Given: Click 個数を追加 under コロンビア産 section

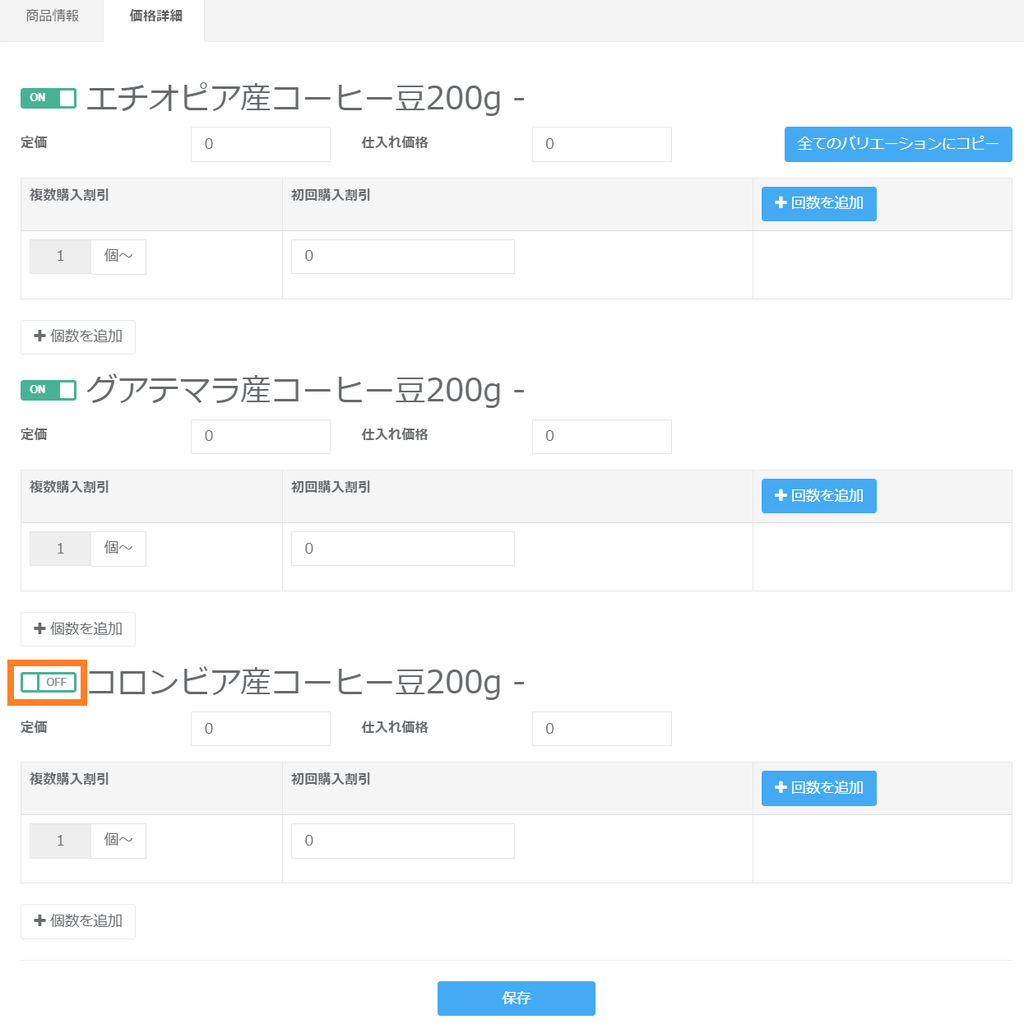Looking at the screenshot, I should pos(78,921).
